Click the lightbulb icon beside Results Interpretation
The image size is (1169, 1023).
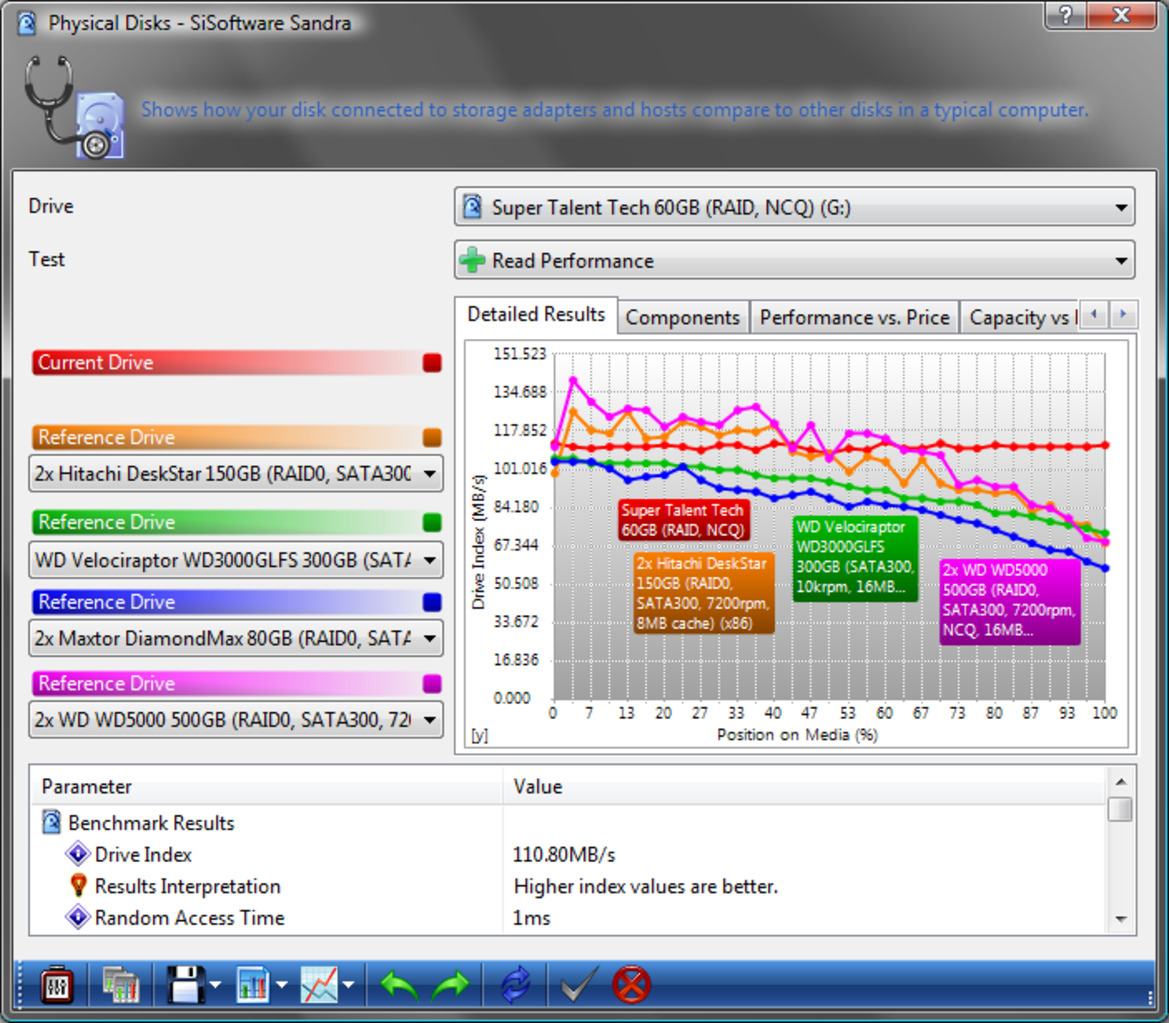(x=78, y=886)
